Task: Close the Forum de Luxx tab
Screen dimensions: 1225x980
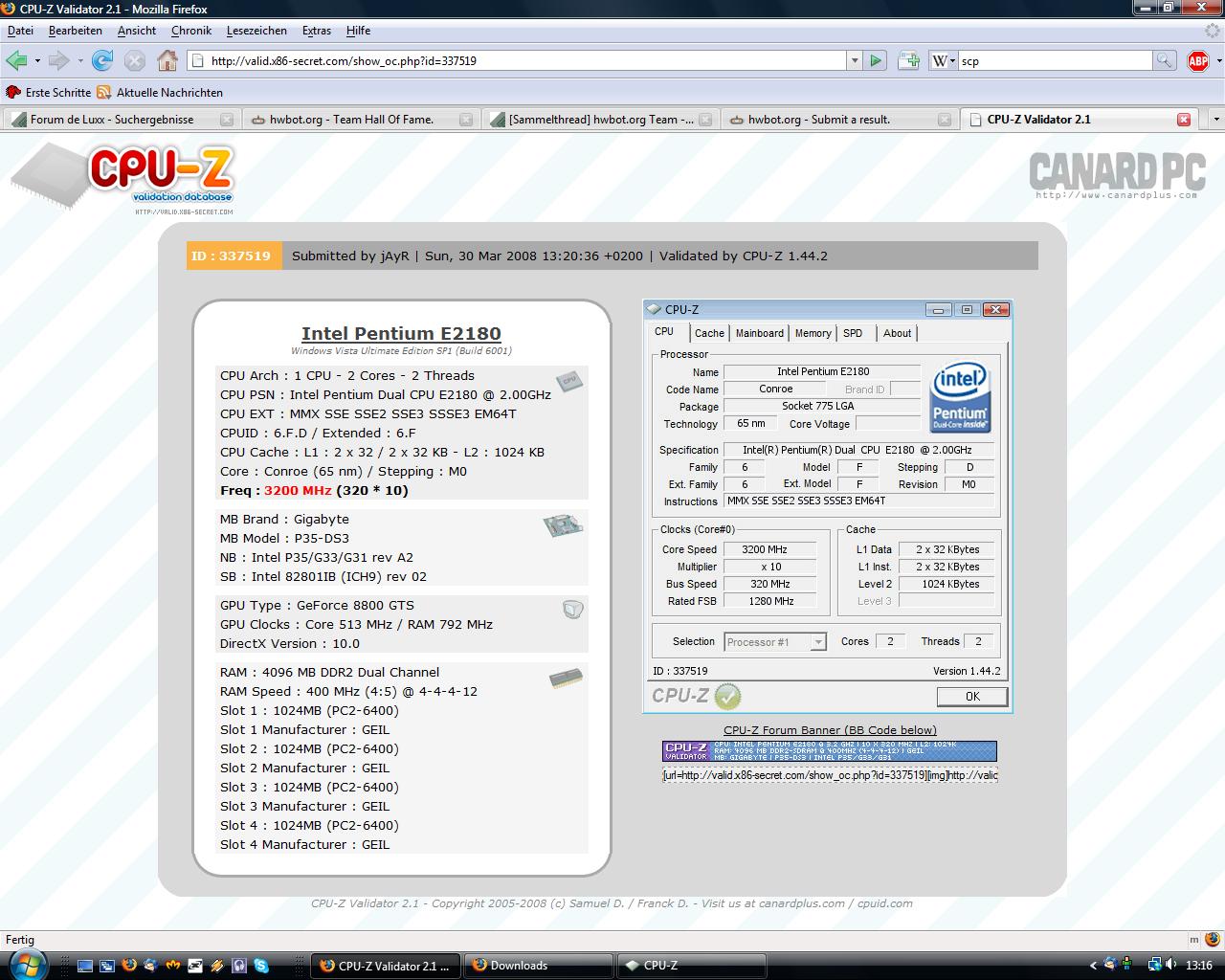Action: click(x=227, y=120)
